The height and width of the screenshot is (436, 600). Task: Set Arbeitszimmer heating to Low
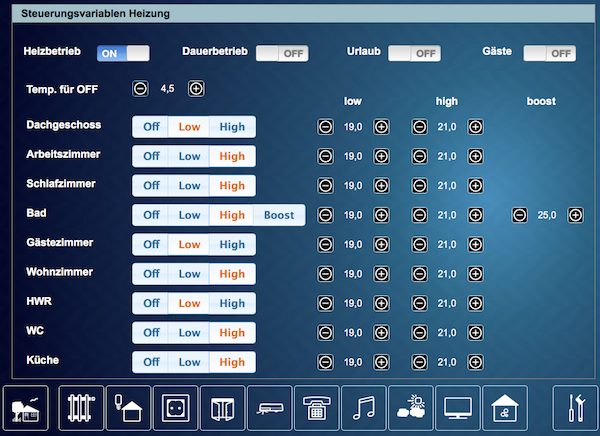point(189,156)
